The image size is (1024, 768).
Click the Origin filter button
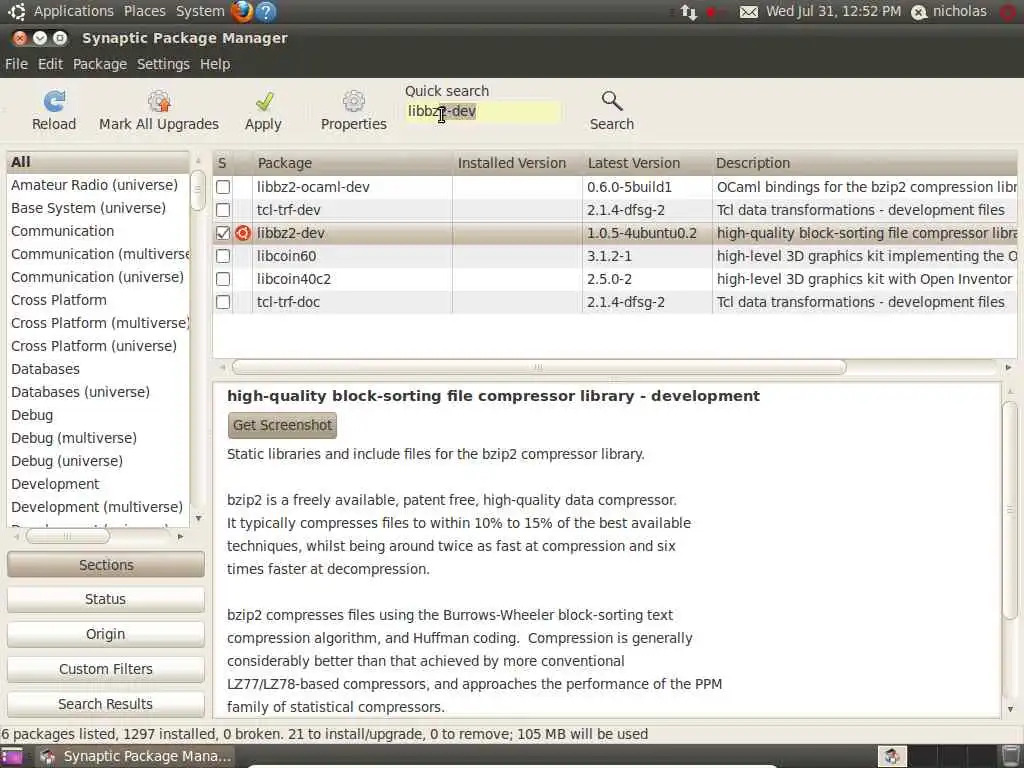pos(106,634)
